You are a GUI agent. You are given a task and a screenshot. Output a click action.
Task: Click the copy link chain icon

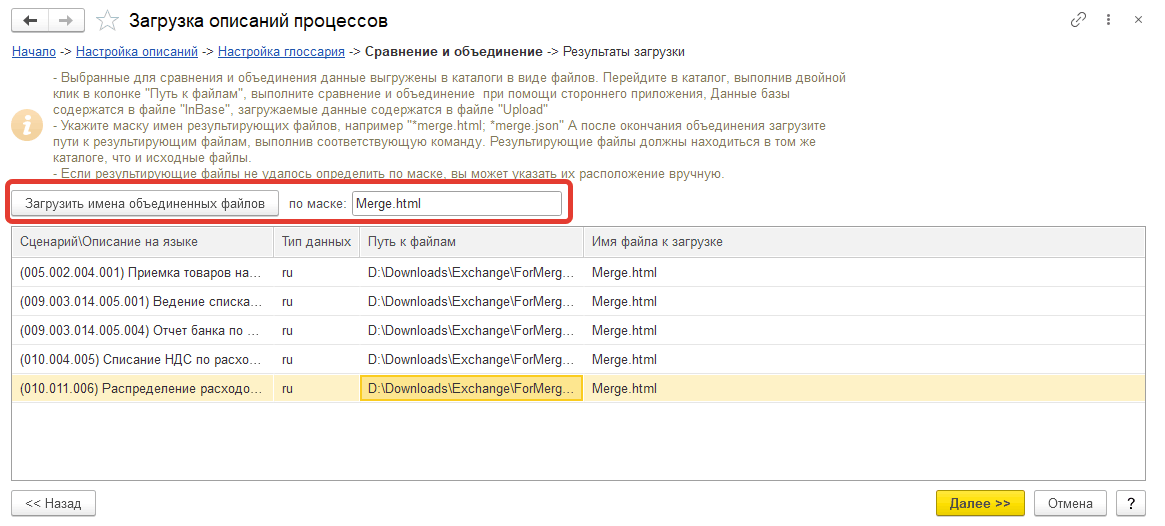click(x=1078, y=20)
